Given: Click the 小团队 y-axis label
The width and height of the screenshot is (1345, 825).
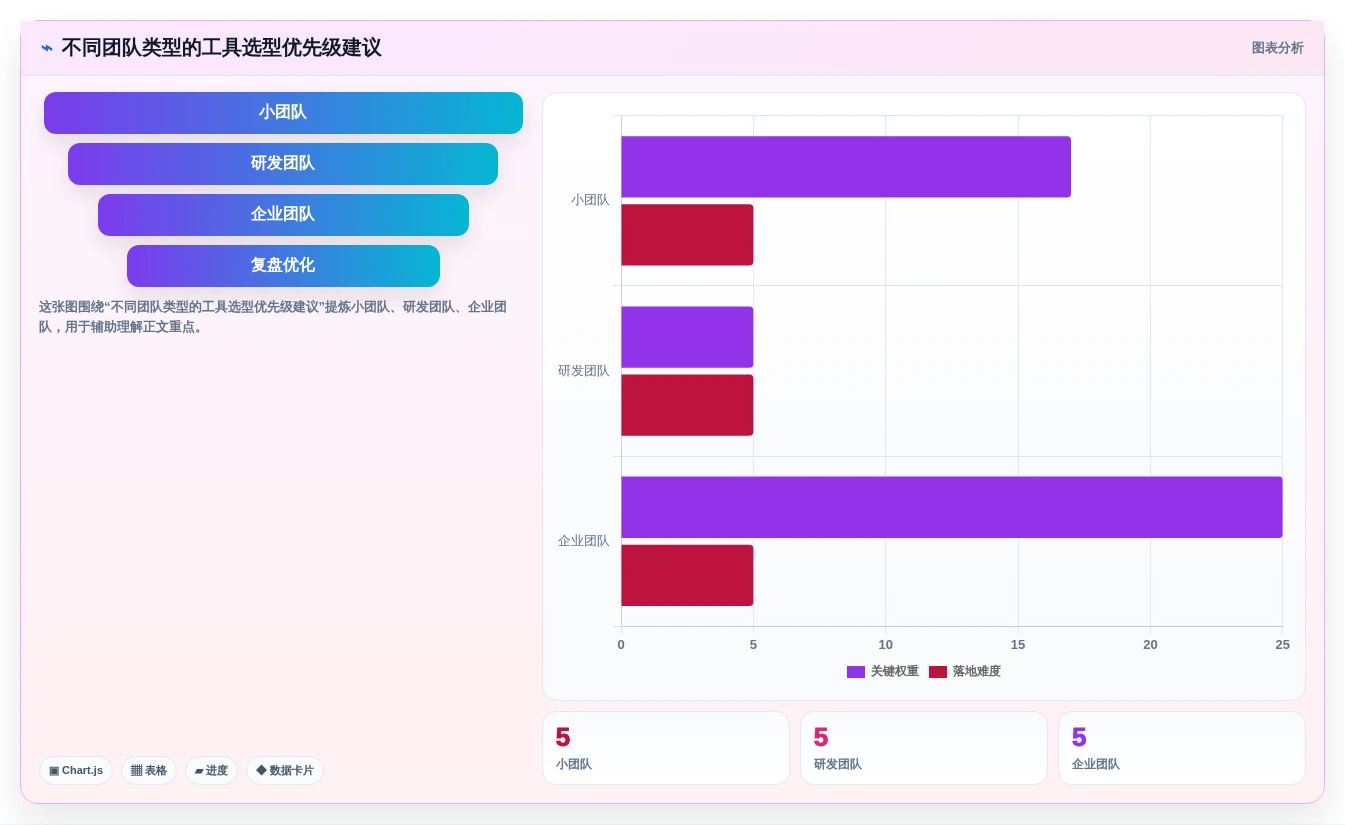Looking at the screenshot, I should [590, 200].
